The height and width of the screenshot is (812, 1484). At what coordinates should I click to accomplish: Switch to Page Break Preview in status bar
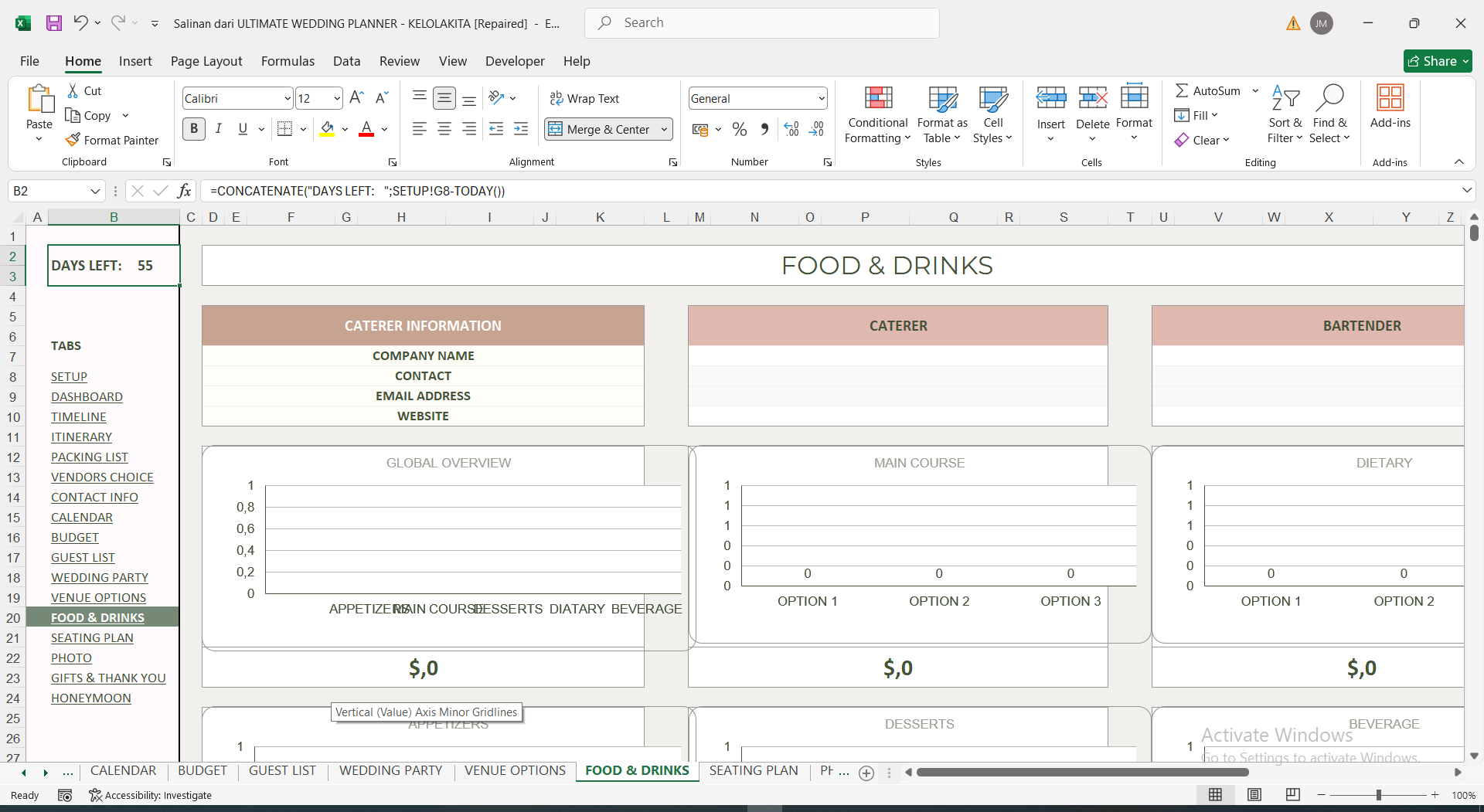coord(1293,795)
